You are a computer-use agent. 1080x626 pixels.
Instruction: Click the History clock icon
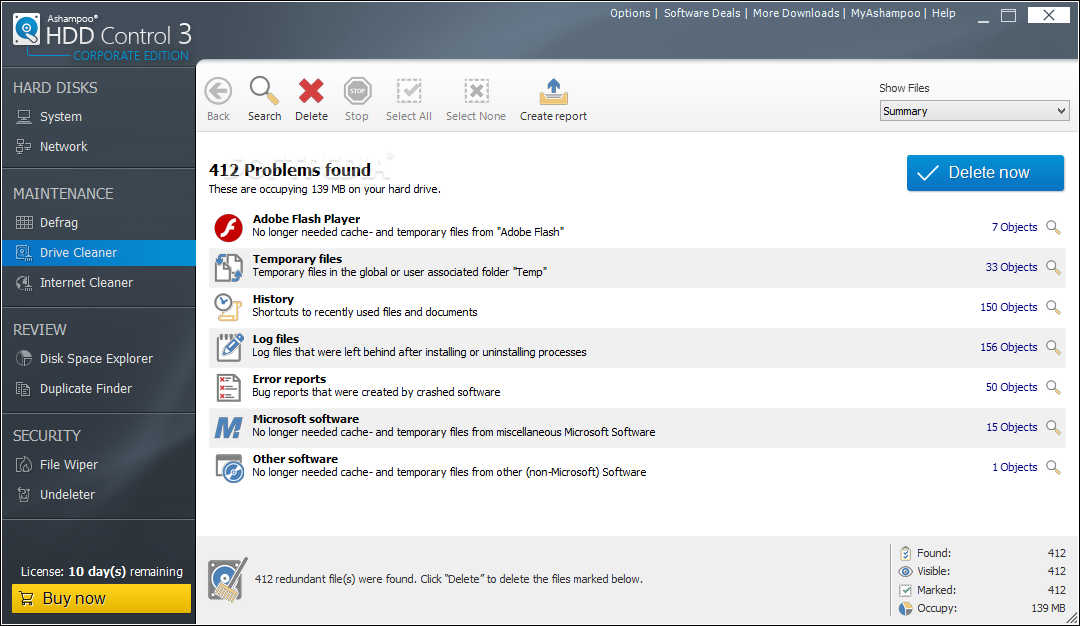228,307
